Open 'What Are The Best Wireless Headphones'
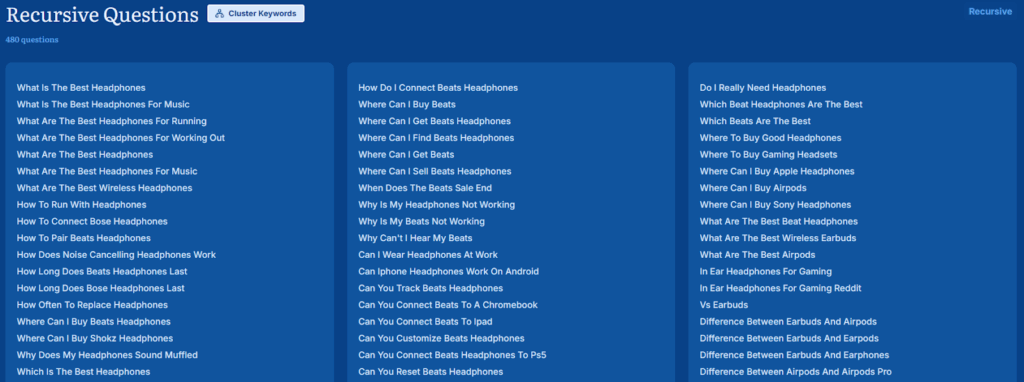Image resolution: width=1024 pixels, height=382 pixels. (x=104, y=188)
